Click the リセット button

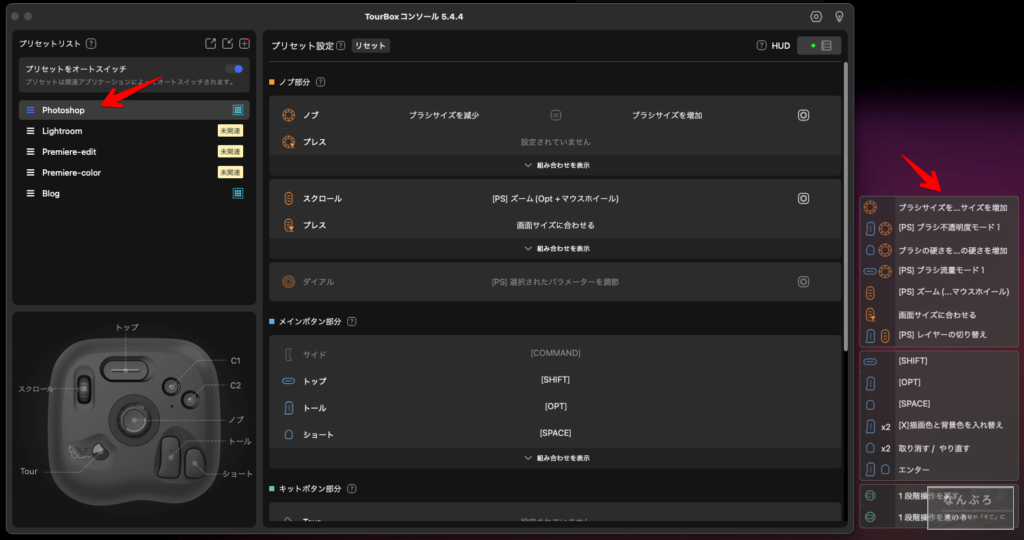pyautogui.click(x=370, y=46)
